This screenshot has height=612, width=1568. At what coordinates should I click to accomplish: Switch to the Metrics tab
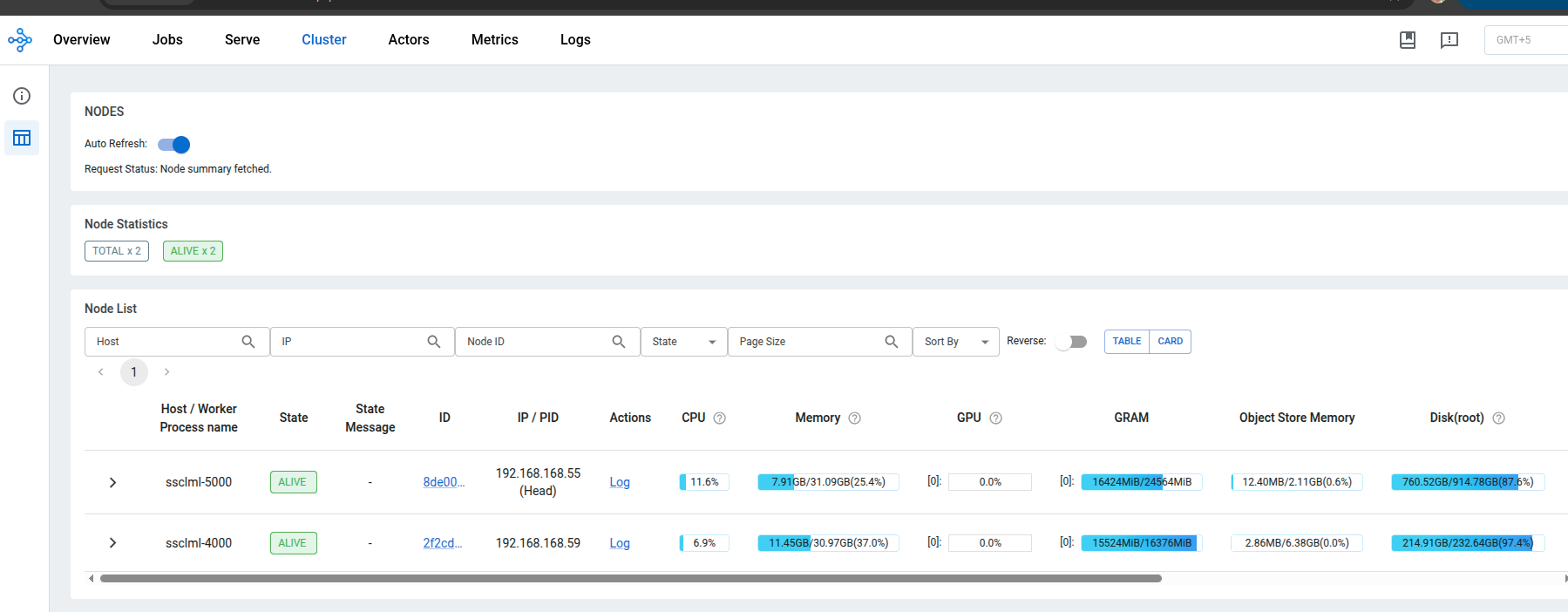click(x=494, y=40)
